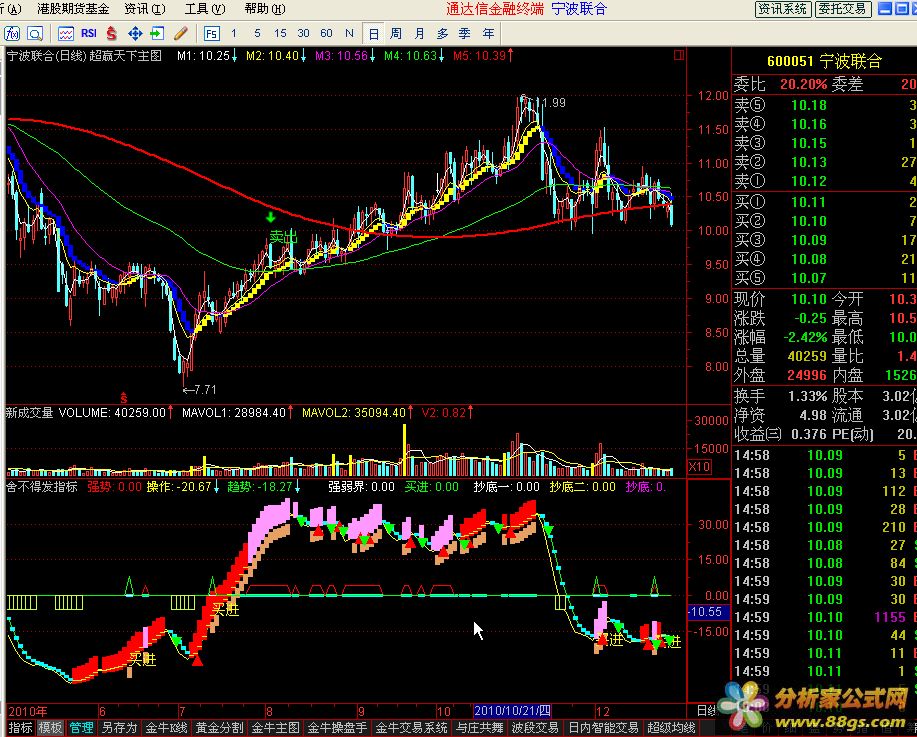Click the 另存为 save-as button
Viewport: 917px width, 737px height.
(x=119, y=728)
